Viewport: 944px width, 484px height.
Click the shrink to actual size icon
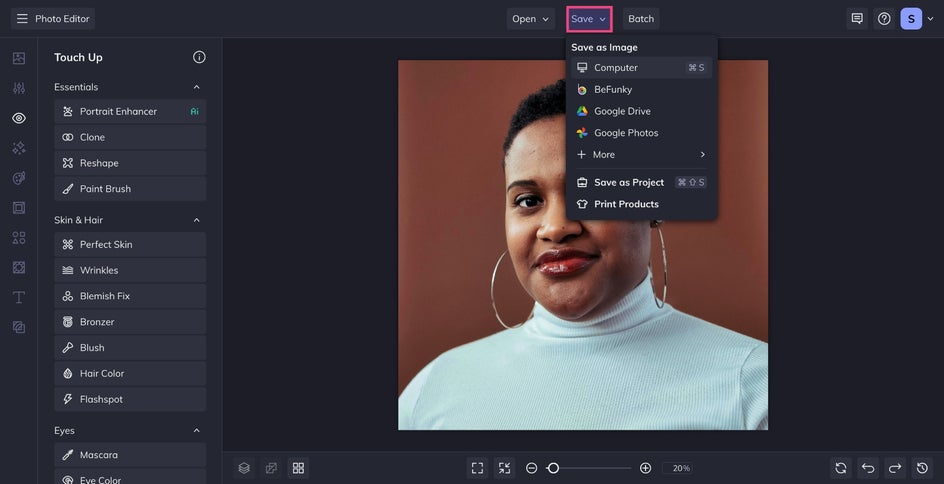pyautogui.click(x=505, y=468)
